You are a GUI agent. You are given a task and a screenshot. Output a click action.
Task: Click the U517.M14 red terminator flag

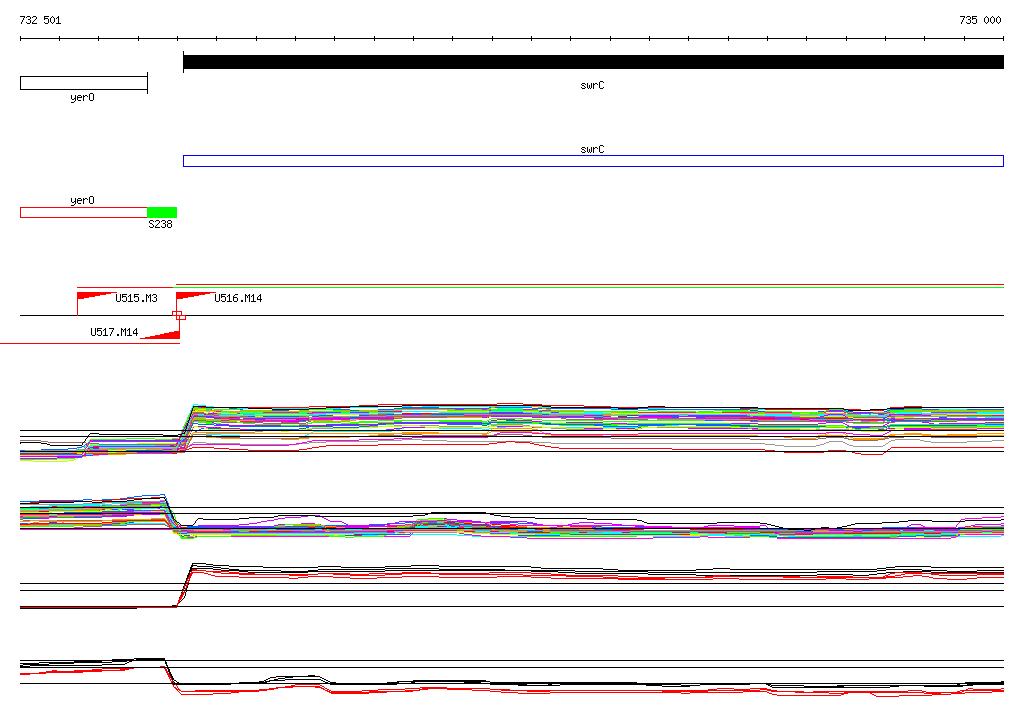click(162, 334)
